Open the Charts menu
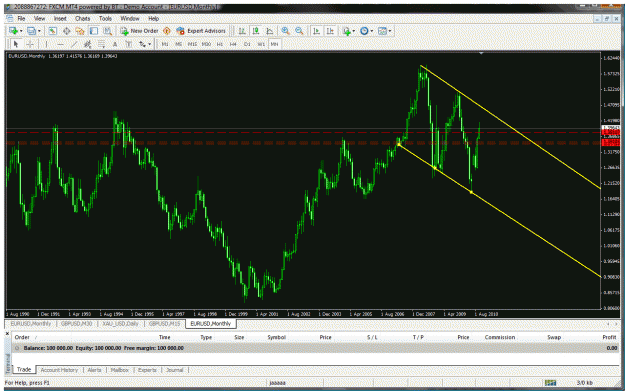This screenshot has height=391, width=625. coord(83,19)
